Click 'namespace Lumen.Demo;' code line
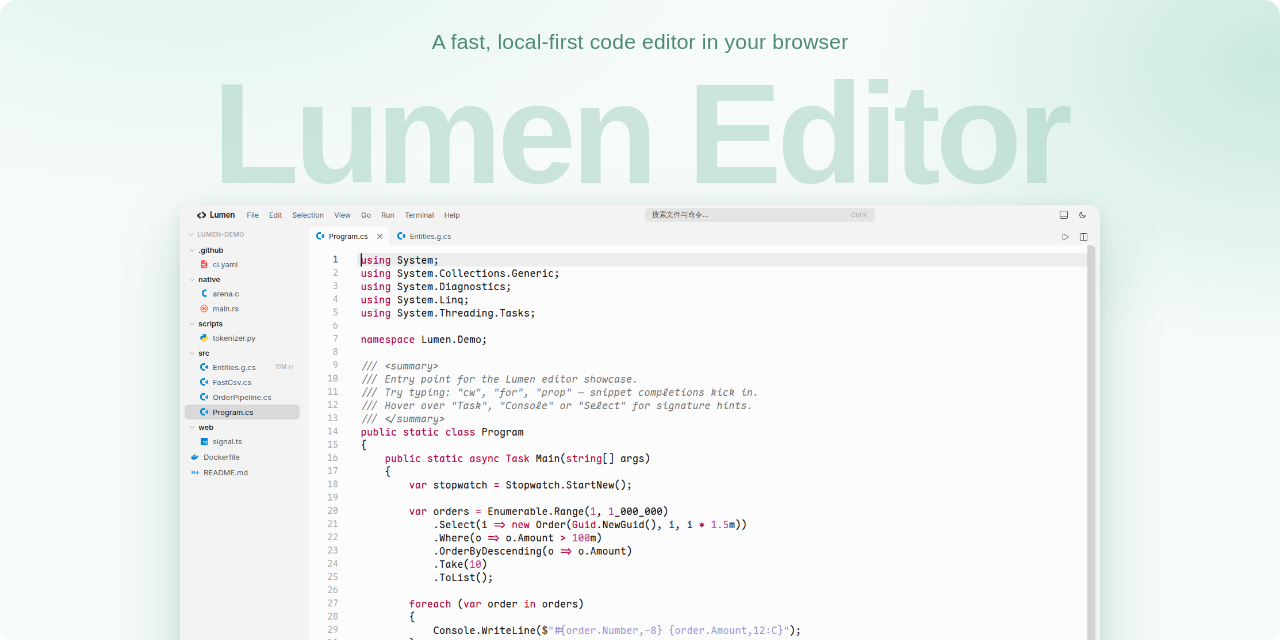 coord(424,339)
